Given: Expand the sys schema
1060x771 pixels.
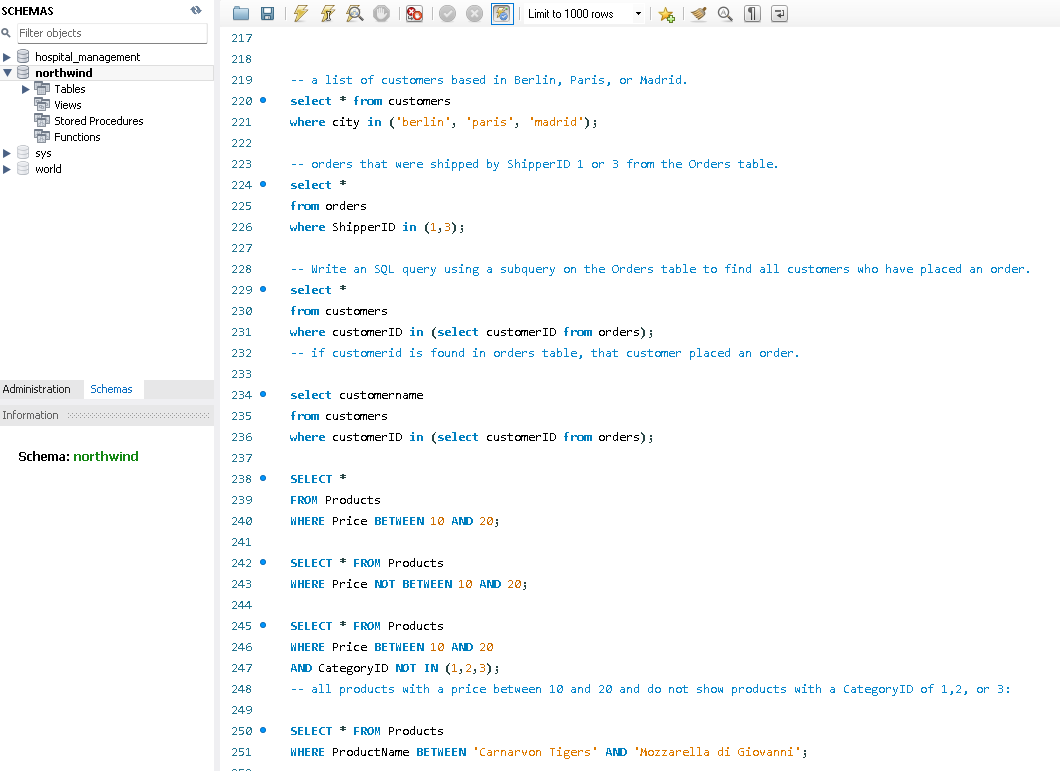Looking at the screenshot, I should [x=7, y=153].
